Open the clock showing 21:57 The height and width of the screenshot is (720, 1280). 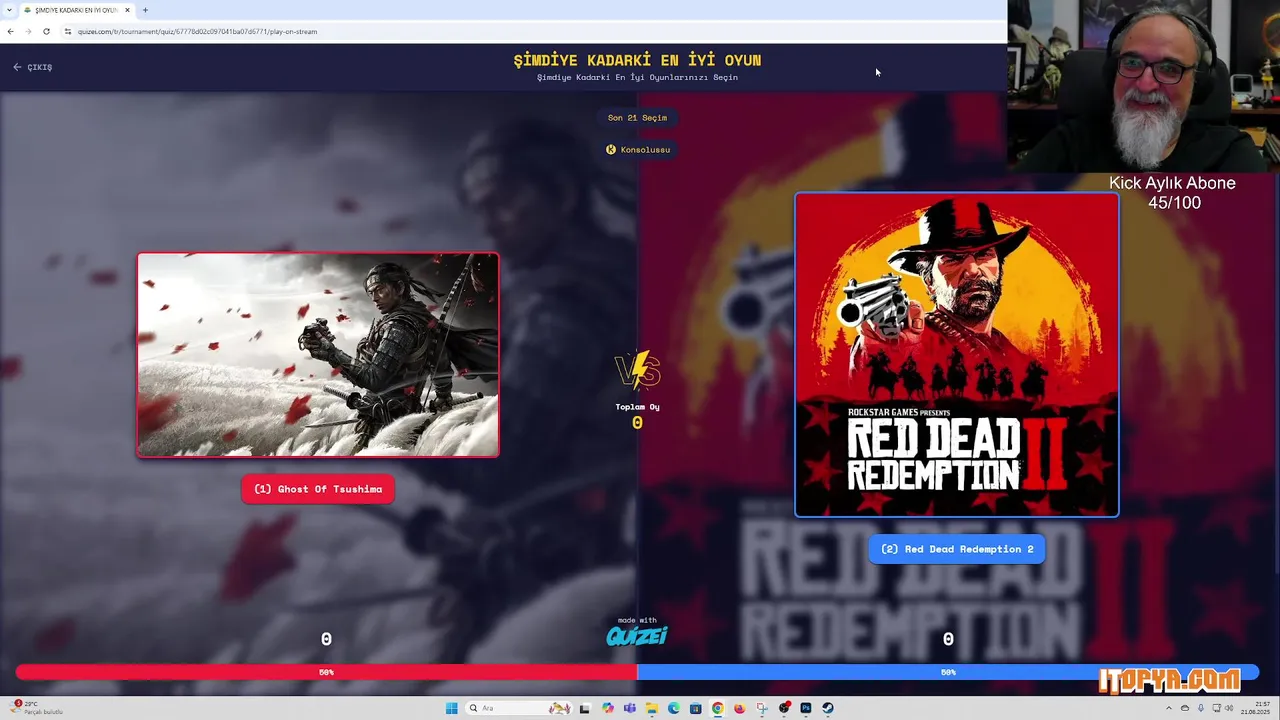point(1255,708)
